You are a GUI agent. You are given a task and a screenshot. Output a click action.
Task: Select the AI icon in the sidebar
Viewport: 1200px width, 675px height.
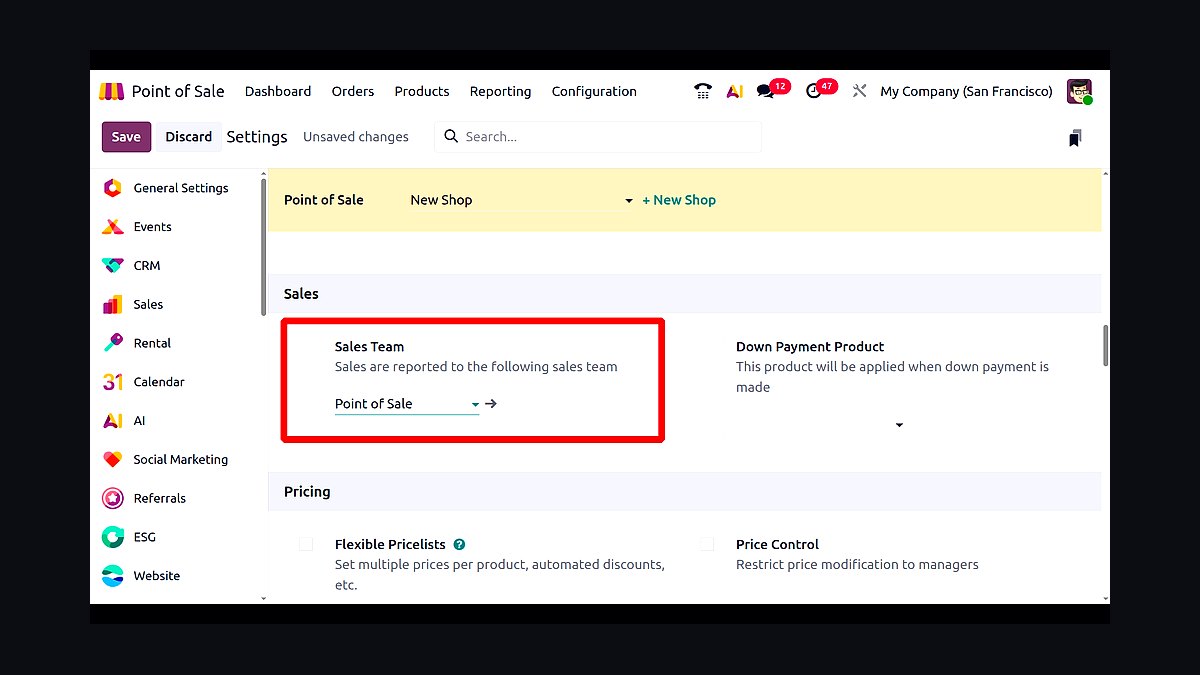[113, 421]
